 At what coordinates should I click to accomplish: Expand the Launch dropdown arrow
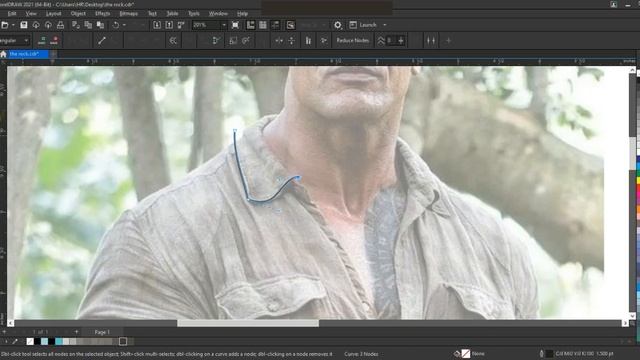(x=384, y=25)
